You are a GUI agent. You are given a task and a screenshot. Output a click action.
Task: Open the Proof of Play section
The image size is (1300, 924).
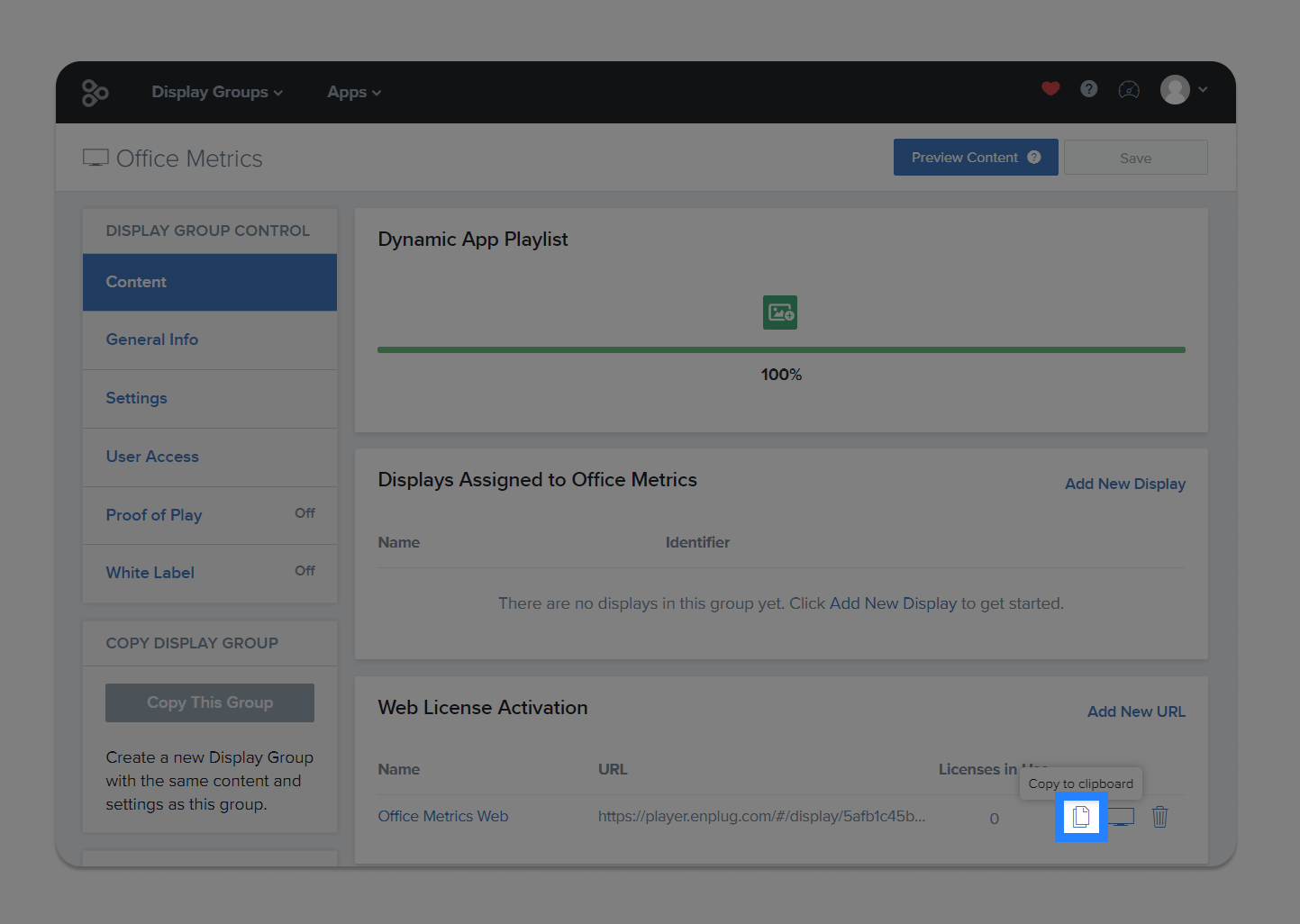click(210, 515)
